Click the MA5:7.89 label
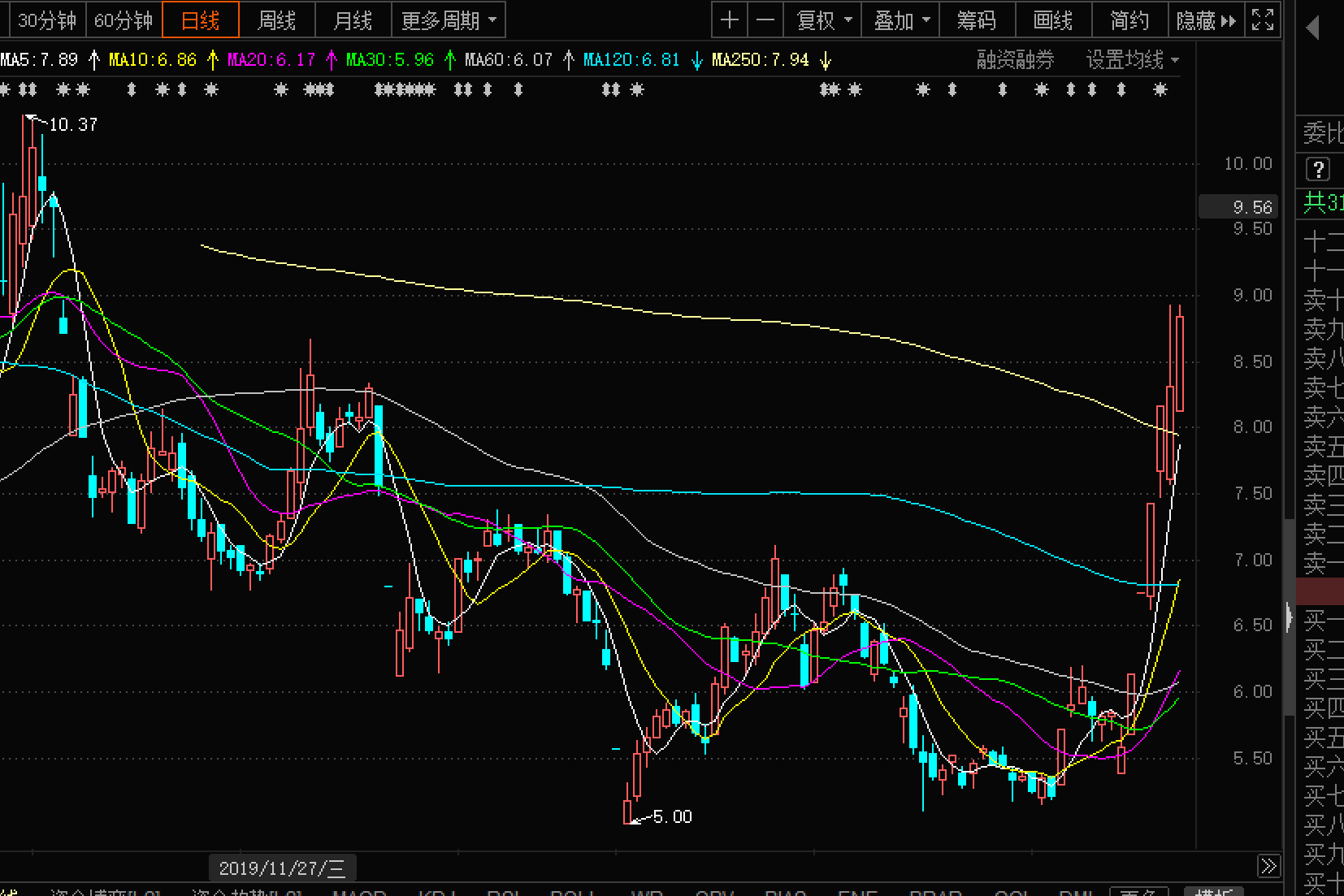 pos(39,60)
